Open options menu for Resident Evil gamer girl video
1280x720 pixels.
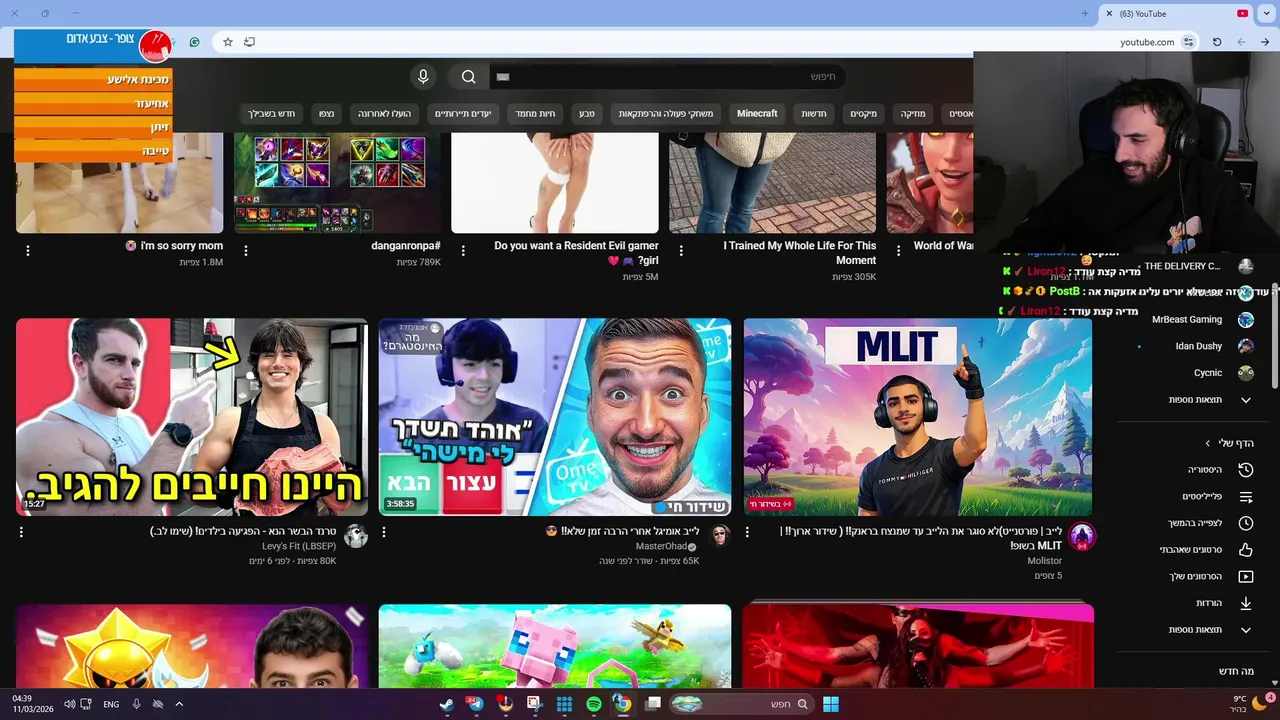click(x=464, y=251)
